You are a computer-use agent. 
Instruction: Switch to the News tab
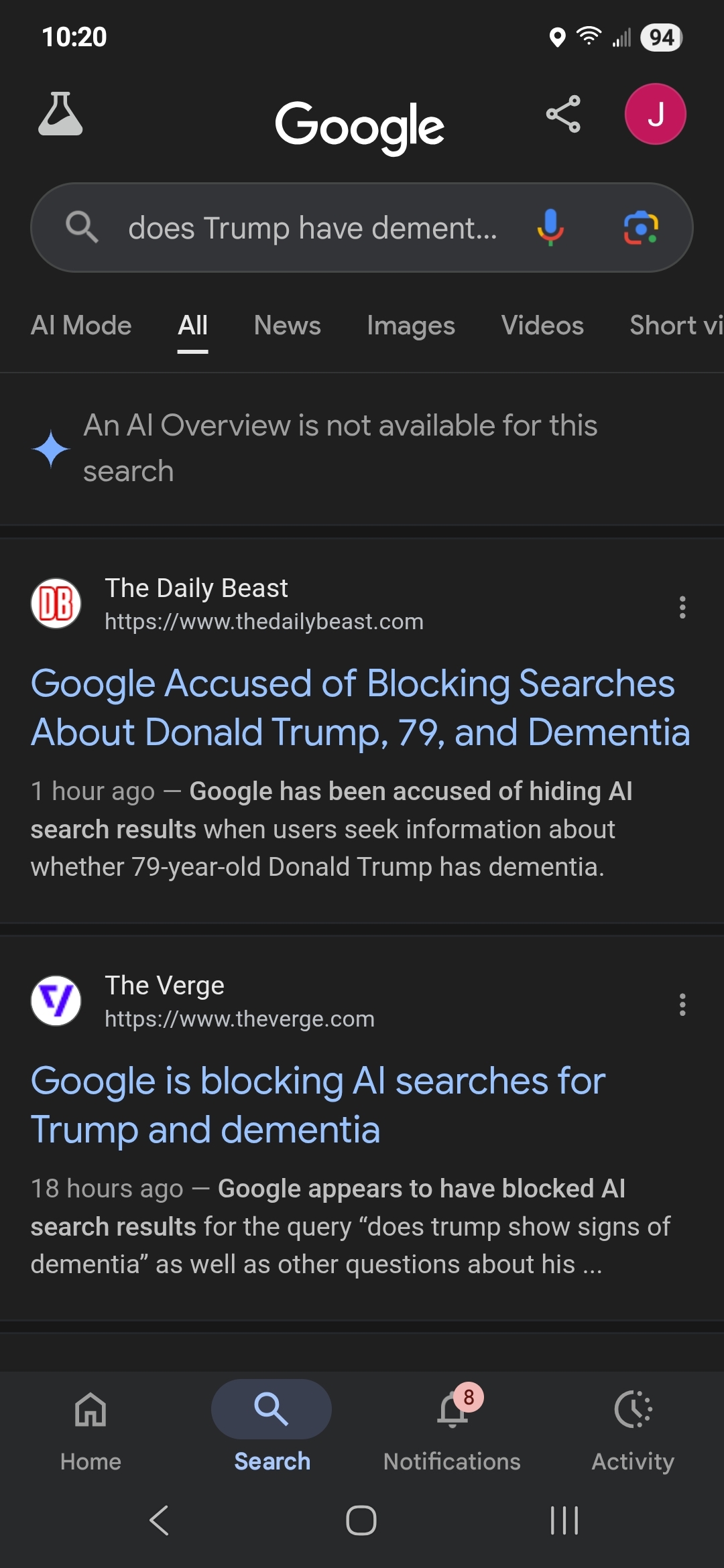(287, 326)
